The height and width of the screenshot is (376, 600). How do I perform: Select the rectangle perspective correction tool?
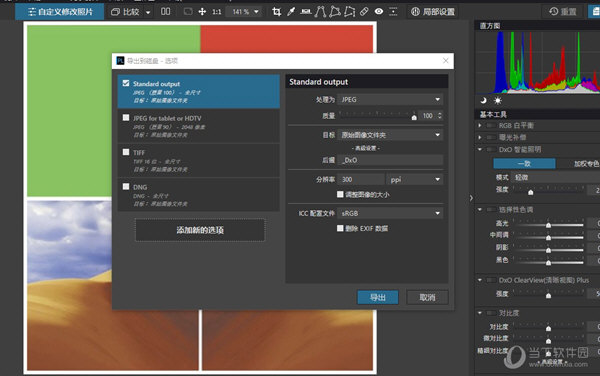(x=335, y=12)
